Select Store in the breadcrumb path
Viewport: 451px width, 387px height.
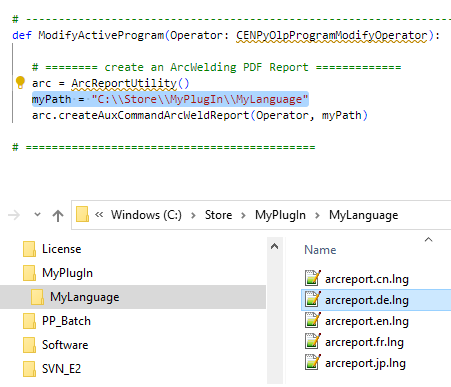click(218, 215)
